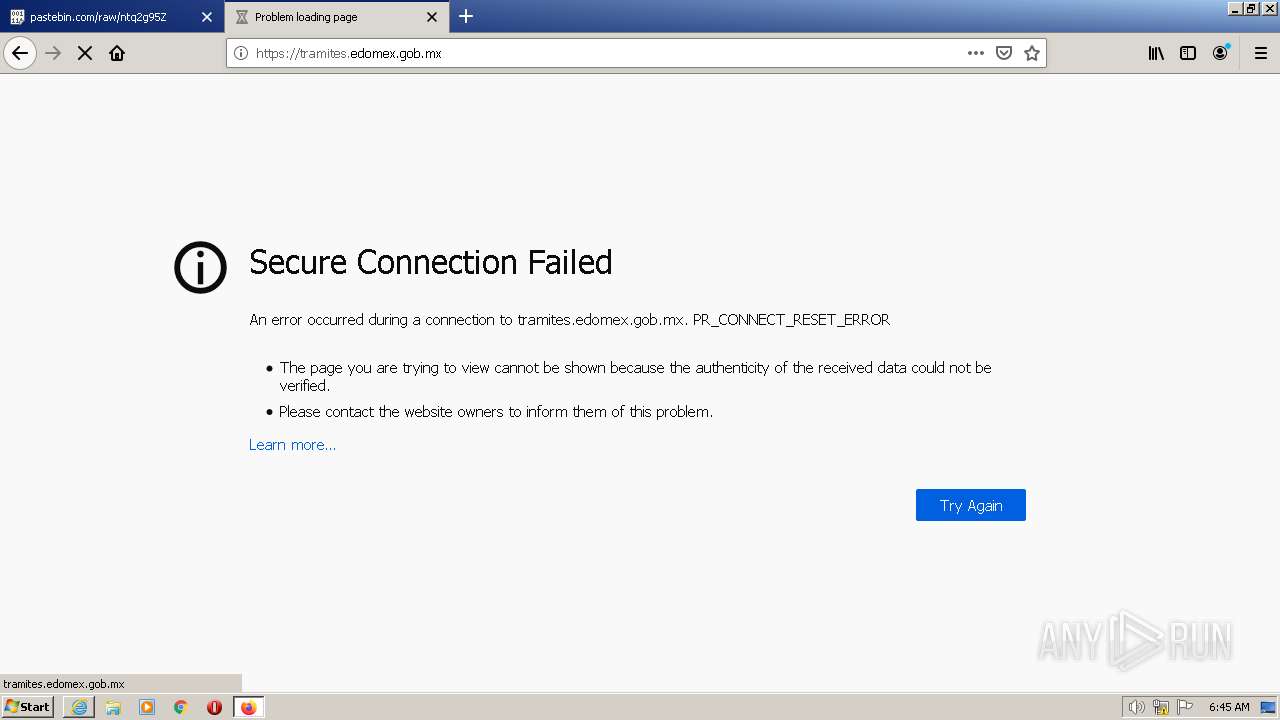Screen dimensions: 1280x720
Task: Close the pastebin.com tab
Action: click(207, 17)
